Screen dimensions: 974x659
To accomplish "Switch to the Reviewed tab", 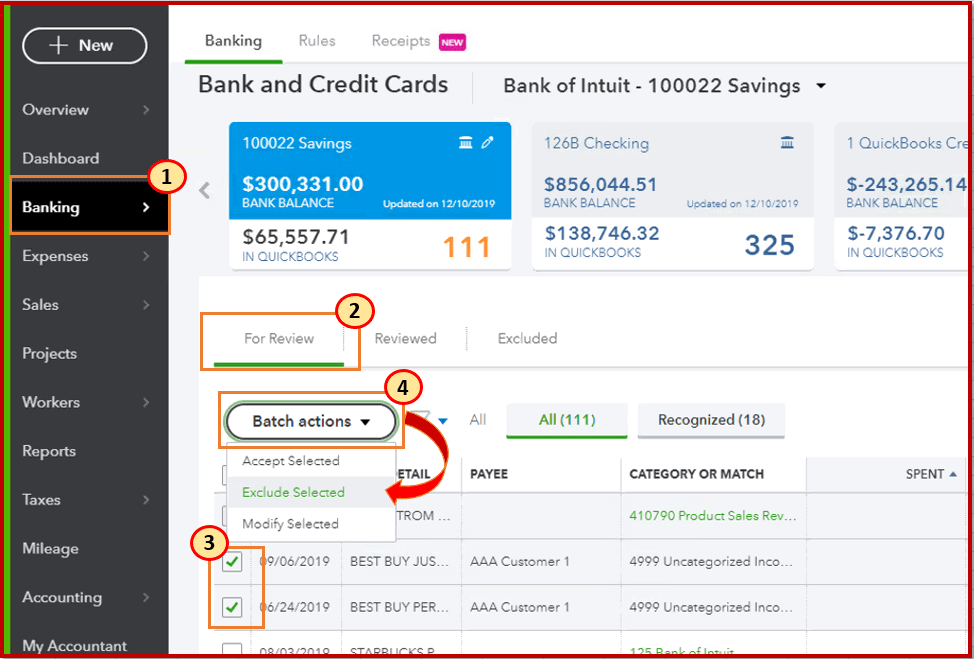I will click(x=406, y=339).
